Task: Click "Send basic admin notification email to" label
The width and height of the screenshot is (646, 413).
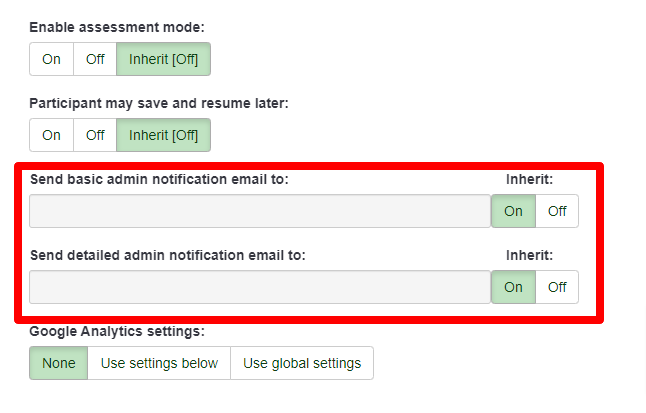Action: (159, 179)
